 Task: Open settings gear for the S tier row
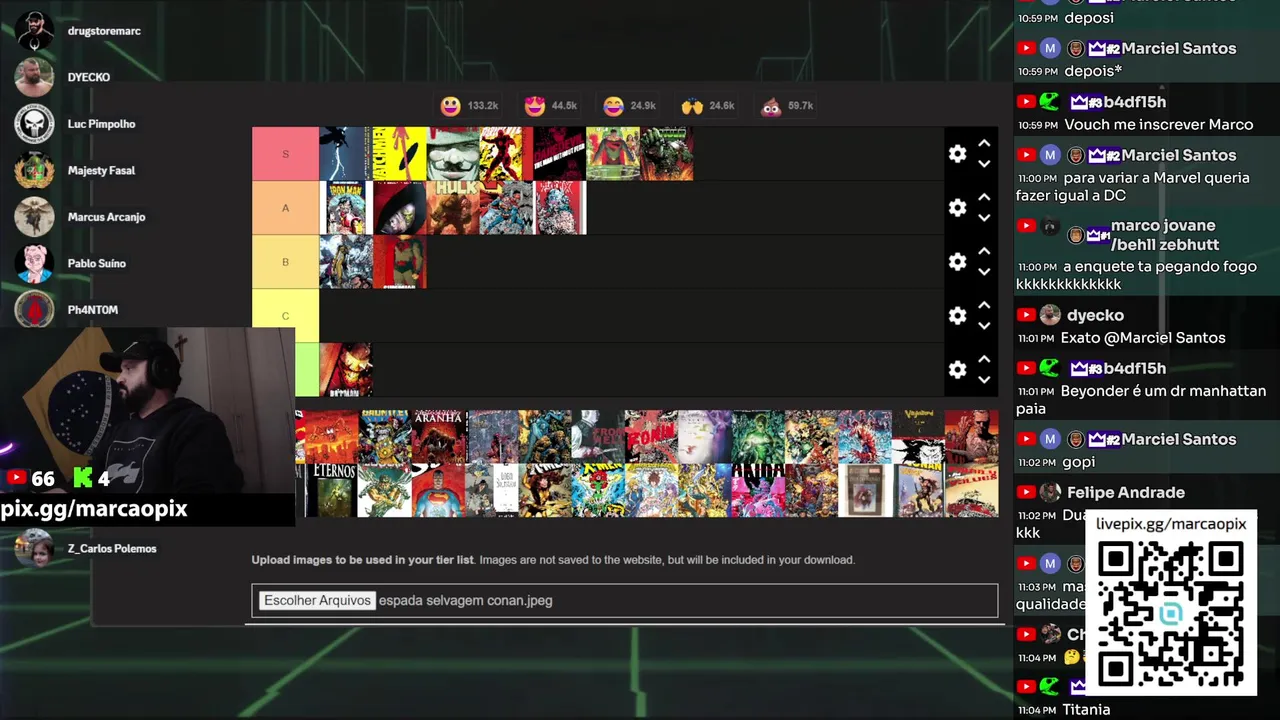point(957,153)
